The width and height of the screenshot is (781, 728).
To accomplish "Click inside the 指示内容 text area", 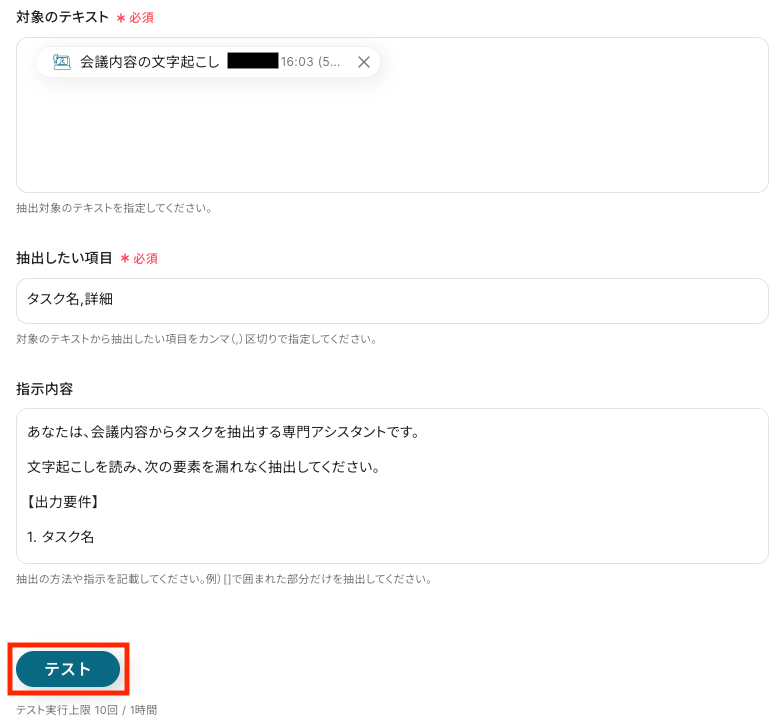I will click(x=392, y=486).
